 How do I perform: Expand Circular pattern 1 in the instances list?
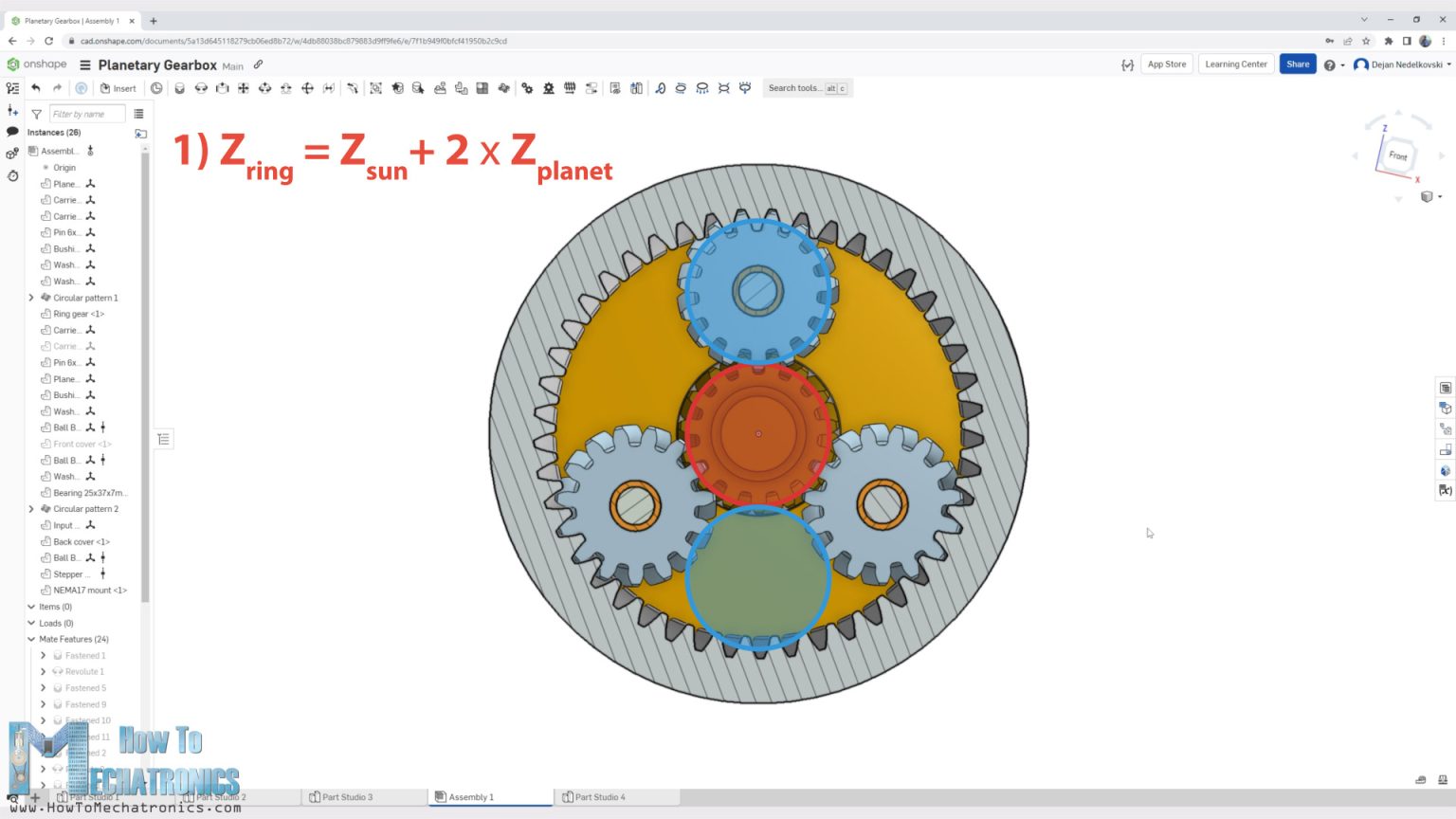click(30, 297)
